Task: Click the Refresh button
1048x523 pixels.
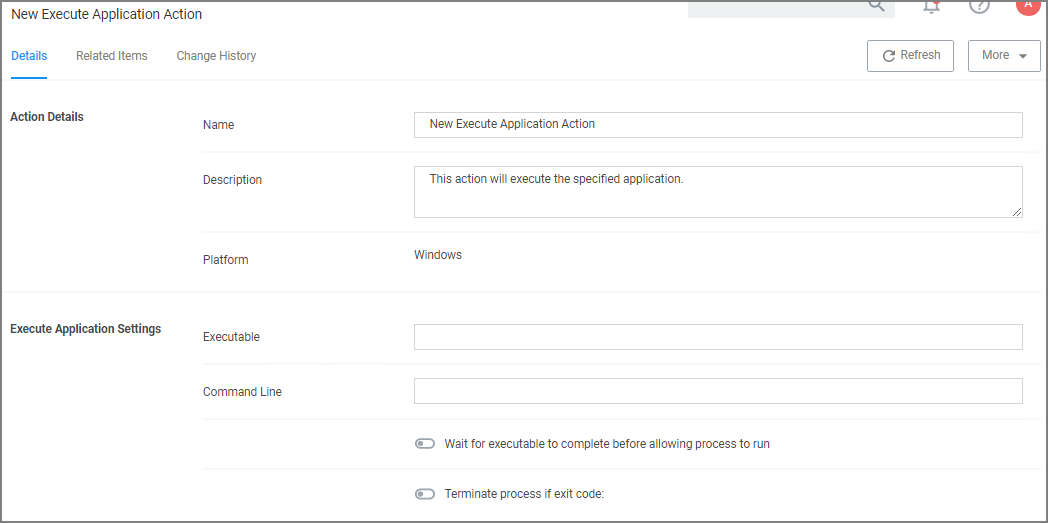Action: 910,55
